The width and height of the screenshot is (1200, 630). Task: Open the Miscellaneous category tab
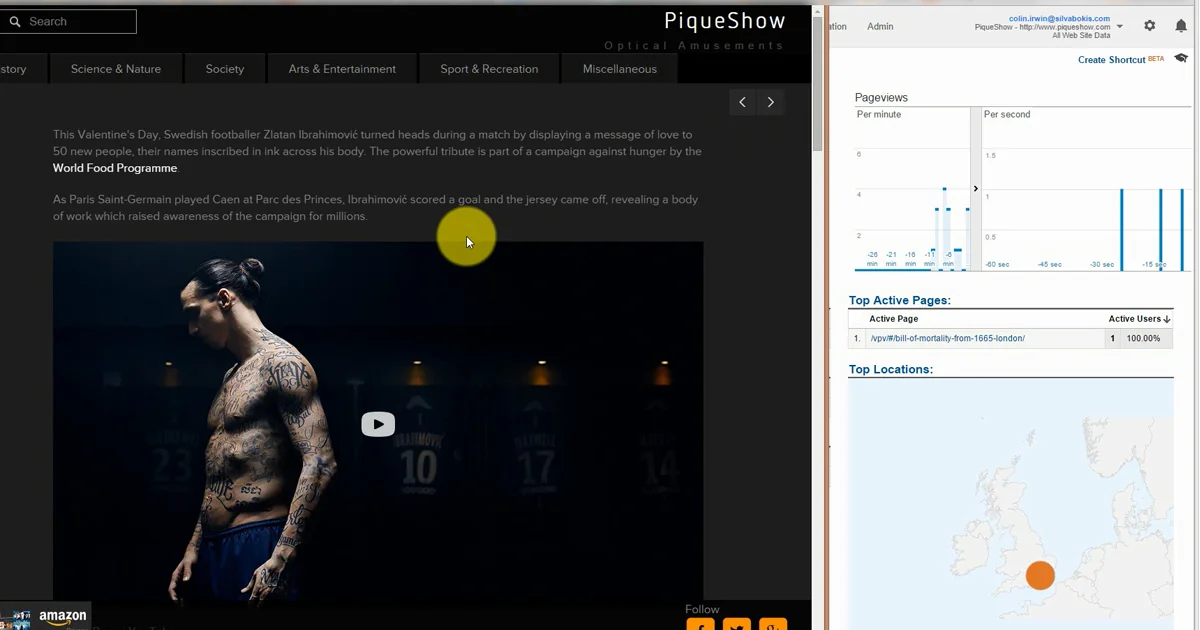[620, 69]
